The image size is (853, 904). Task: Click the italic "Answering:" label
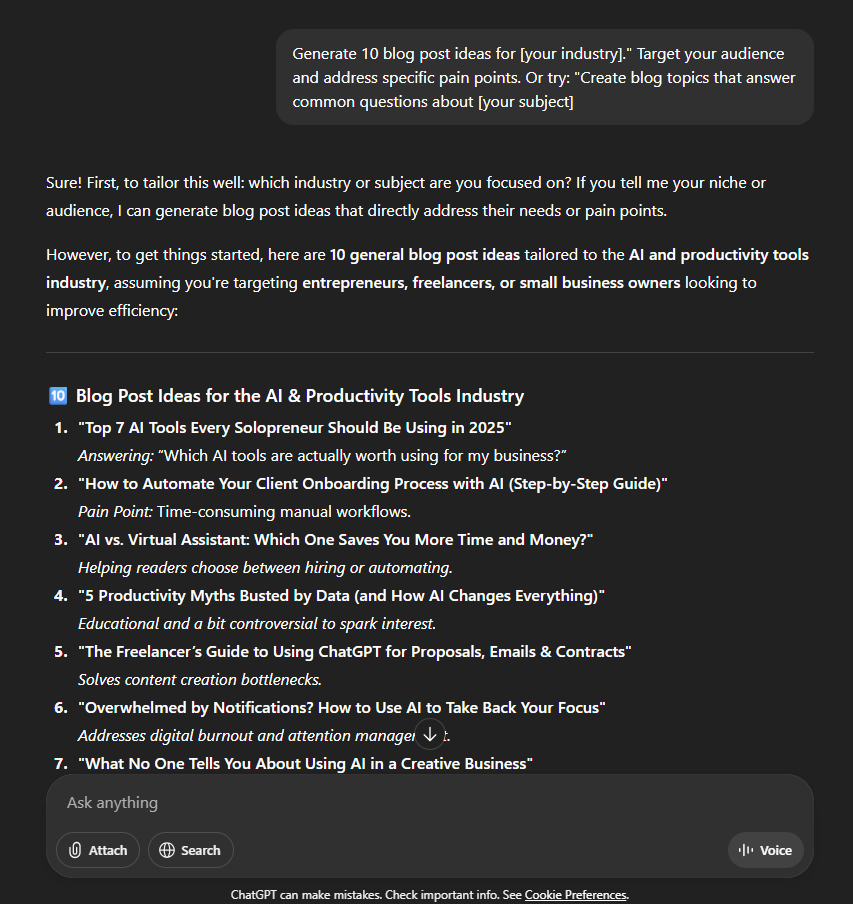click(117, 456)
